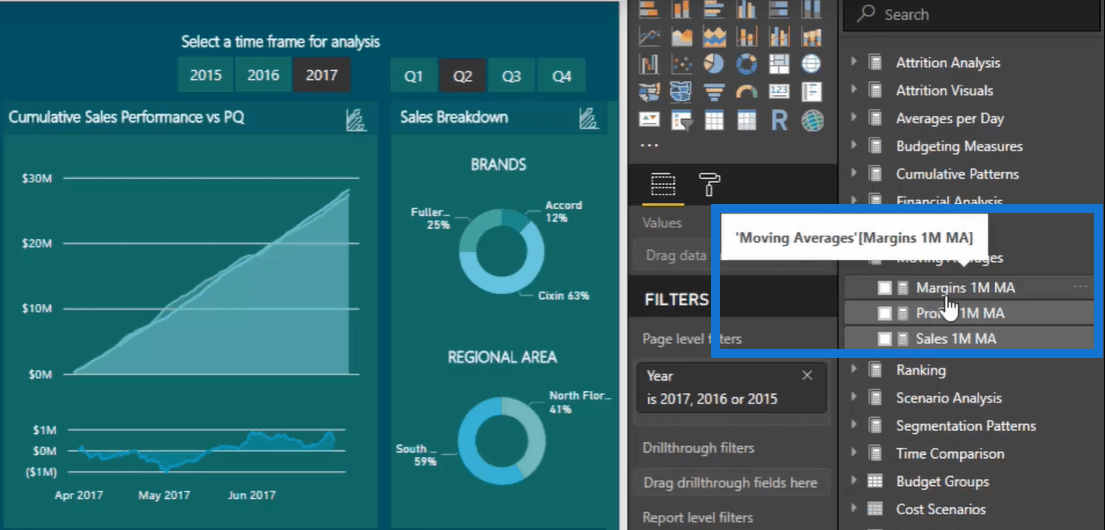Select the Line chart visualization

pyautogui.click(x=649, y=36)
